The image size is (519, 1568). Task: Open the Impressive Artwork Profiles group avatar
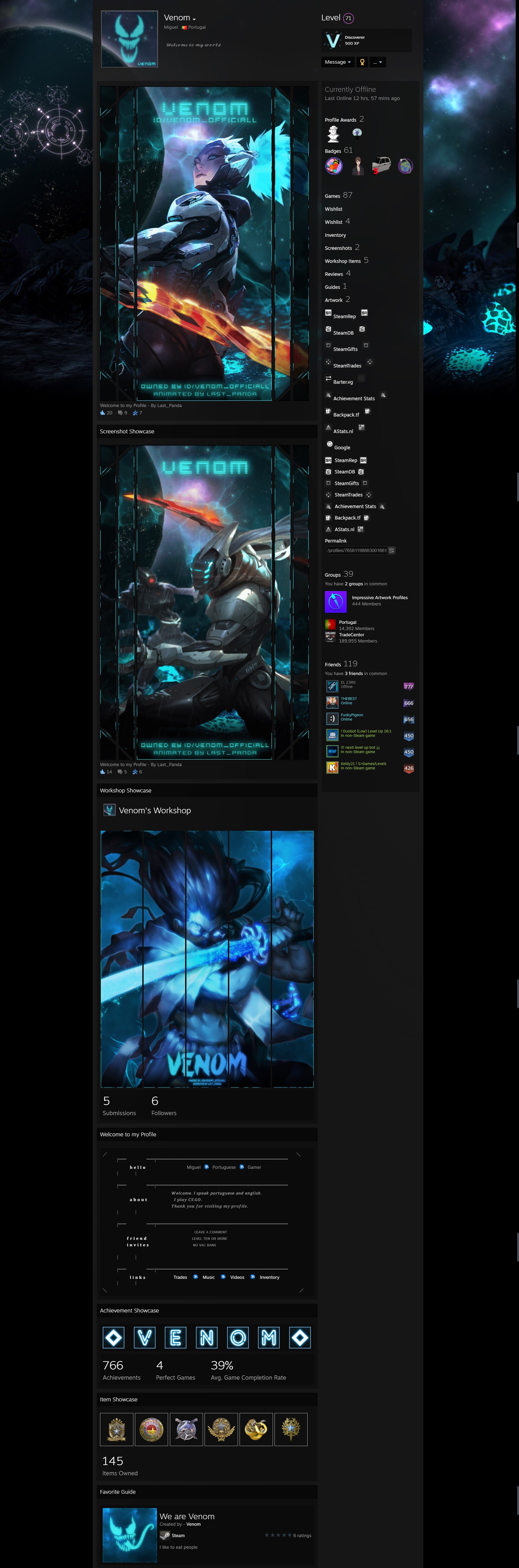[x=336, y=601]
